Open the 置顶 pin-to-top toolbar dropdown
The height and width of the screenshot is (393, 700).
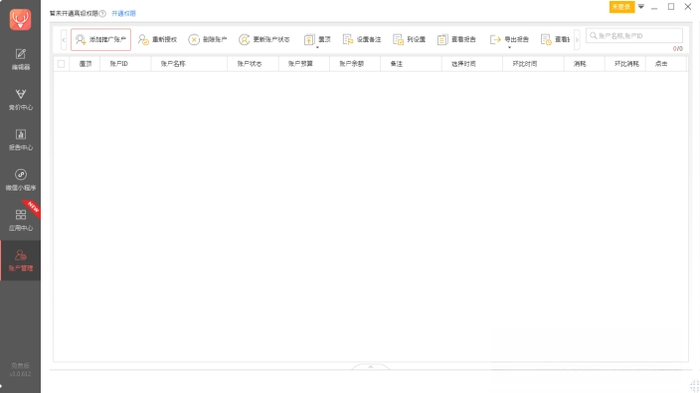[317, 40]
